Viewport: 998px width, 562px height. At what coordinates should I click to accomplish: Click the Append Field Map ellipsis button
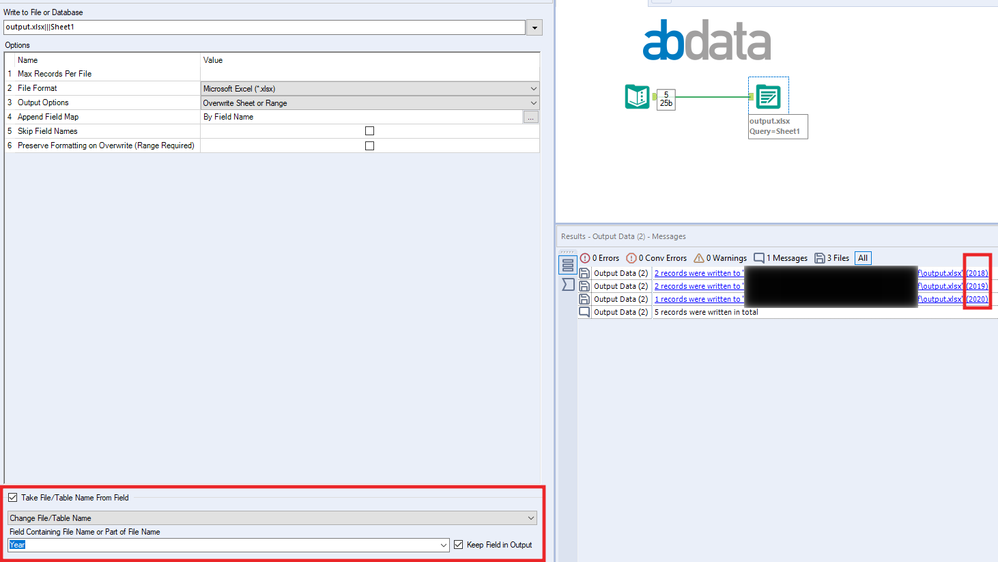point(530,117)
